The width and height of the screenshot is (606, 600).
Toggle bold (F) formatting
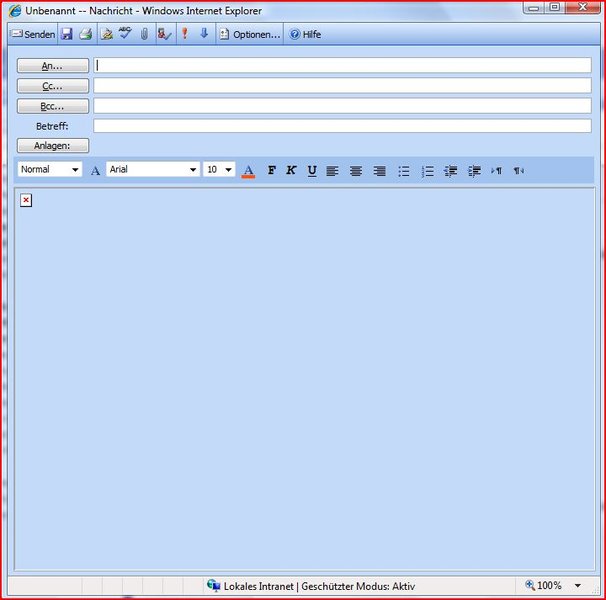pyautogui.click(x=272, y=170)
